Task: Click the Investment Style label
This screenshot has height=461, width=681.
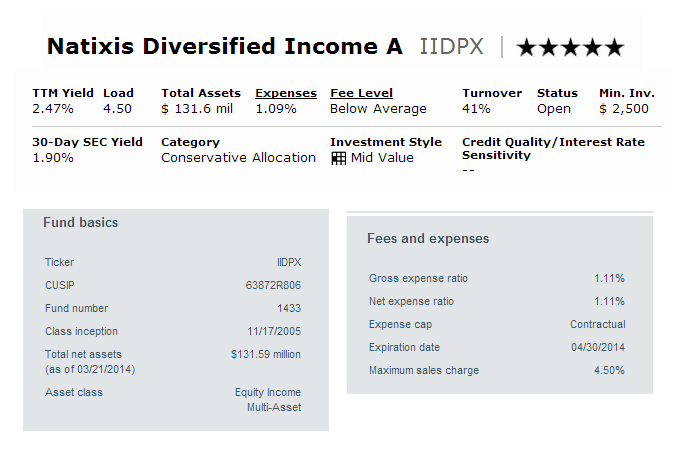Action: 386,143
